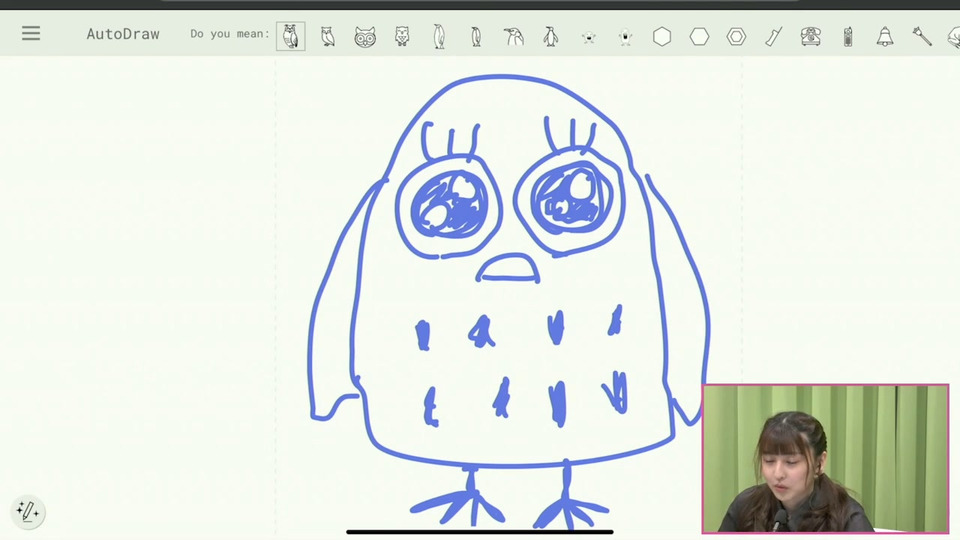Choose the tall open-mouth creature suggestion
This screenshot has height=540, width=960.
coord(625,37)
